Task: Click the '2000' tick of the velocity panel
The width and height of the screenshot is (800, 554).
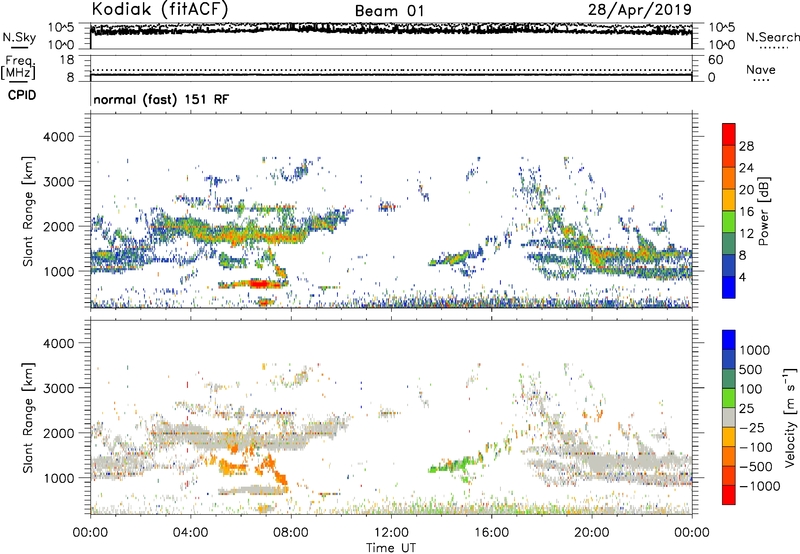Action: [x=59, y=433]
